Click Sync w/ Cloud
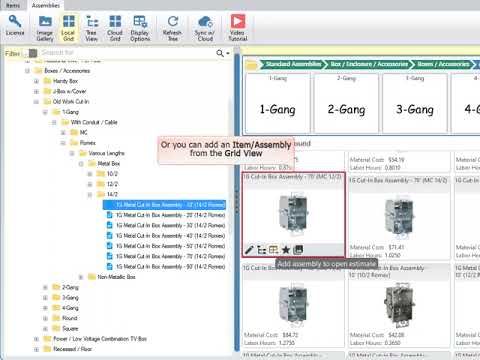Image resolution: width=480 pixels, height=360 pixels. [205, 29]
